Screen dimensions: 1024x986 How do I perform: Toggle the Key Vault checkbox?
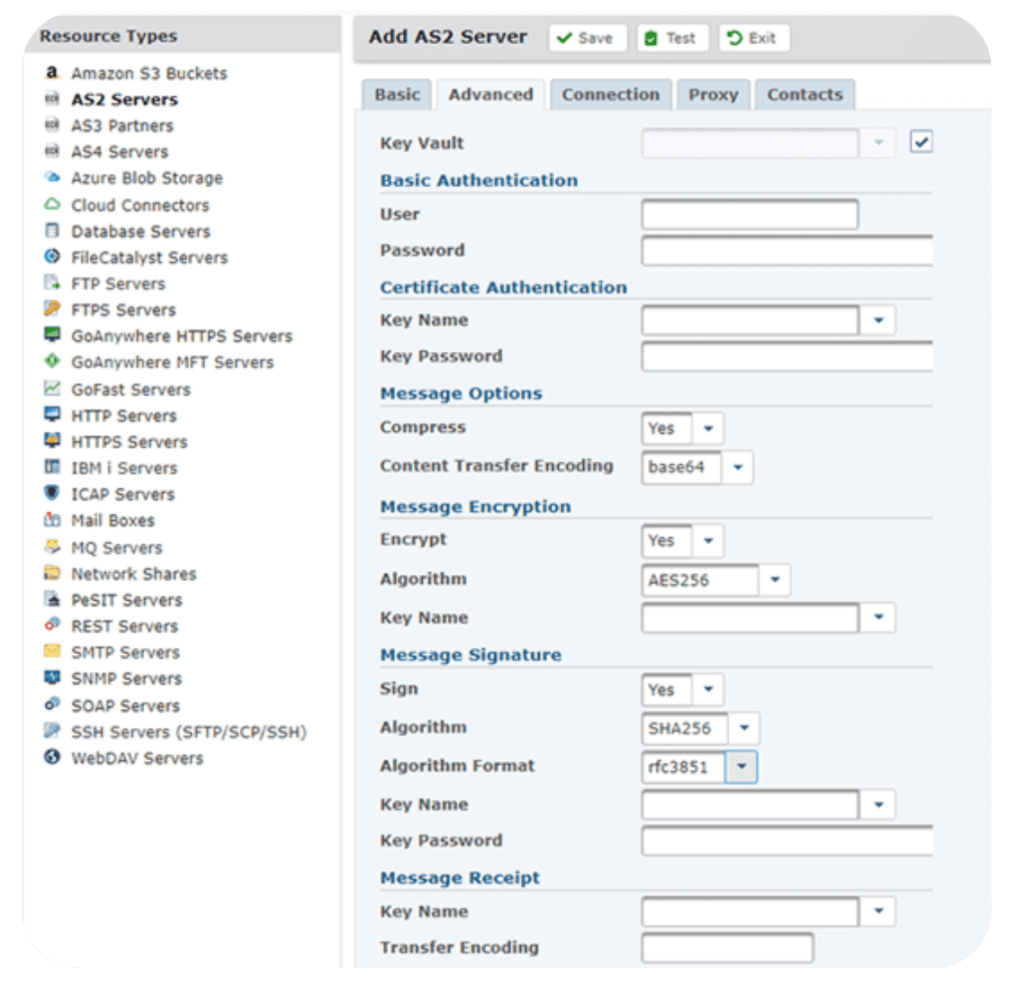tap(919, 142)
